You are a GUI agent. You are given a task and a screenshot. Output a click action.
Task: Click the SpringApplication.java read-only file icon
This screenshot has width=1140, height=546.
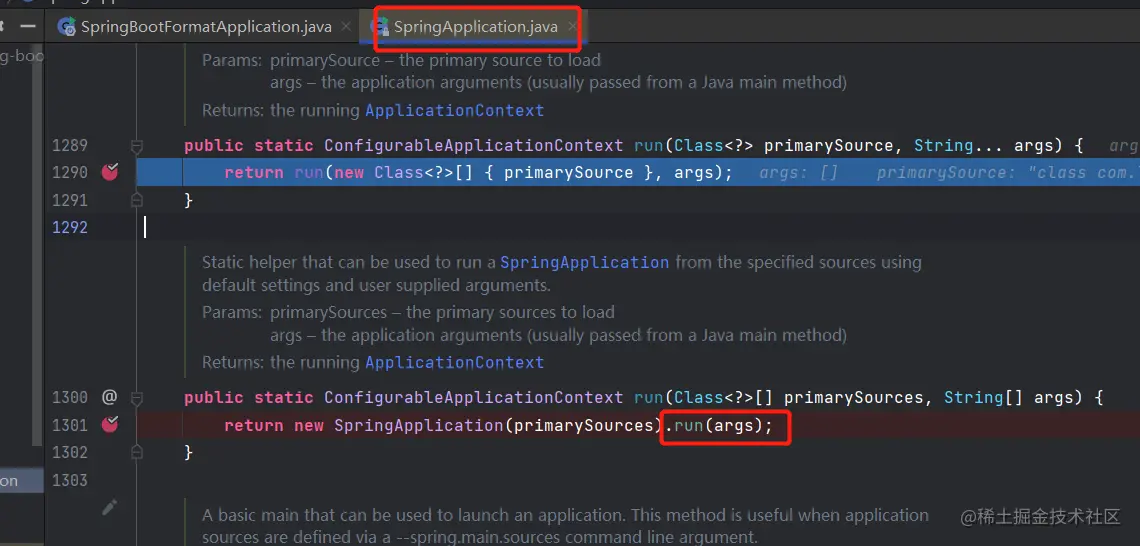(380, 27)
